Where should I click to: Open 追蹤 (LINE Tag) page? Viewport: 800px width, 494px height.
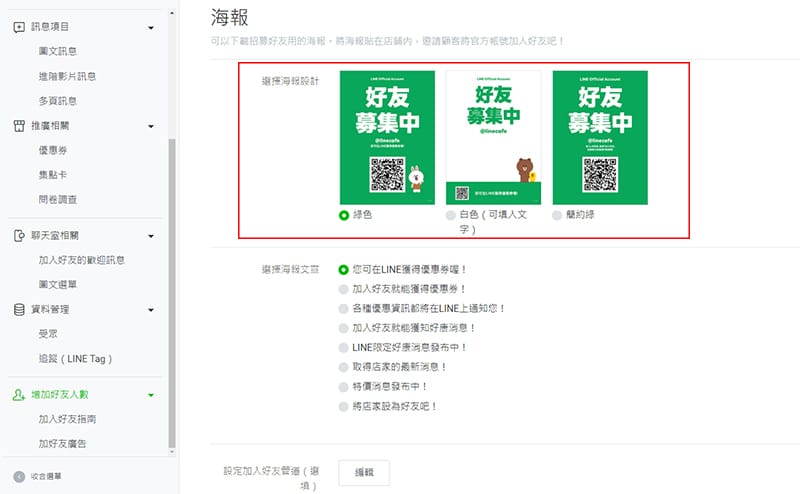[x=75, y=359]
